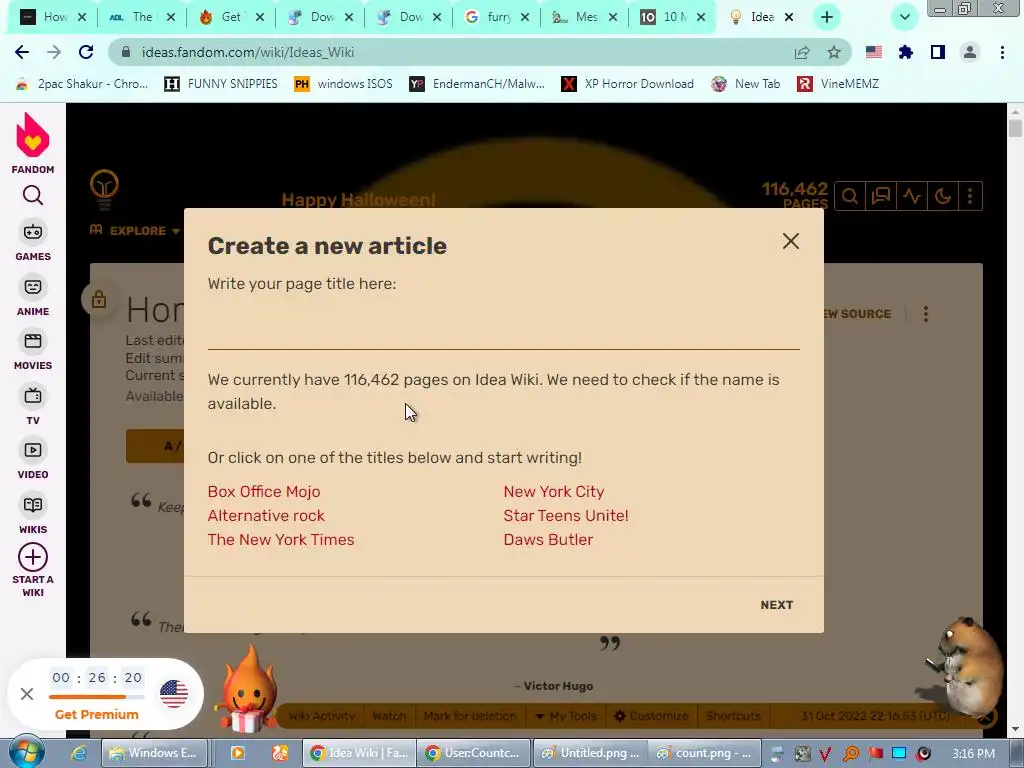Click the US flag in VPN widget

point(174,694)
